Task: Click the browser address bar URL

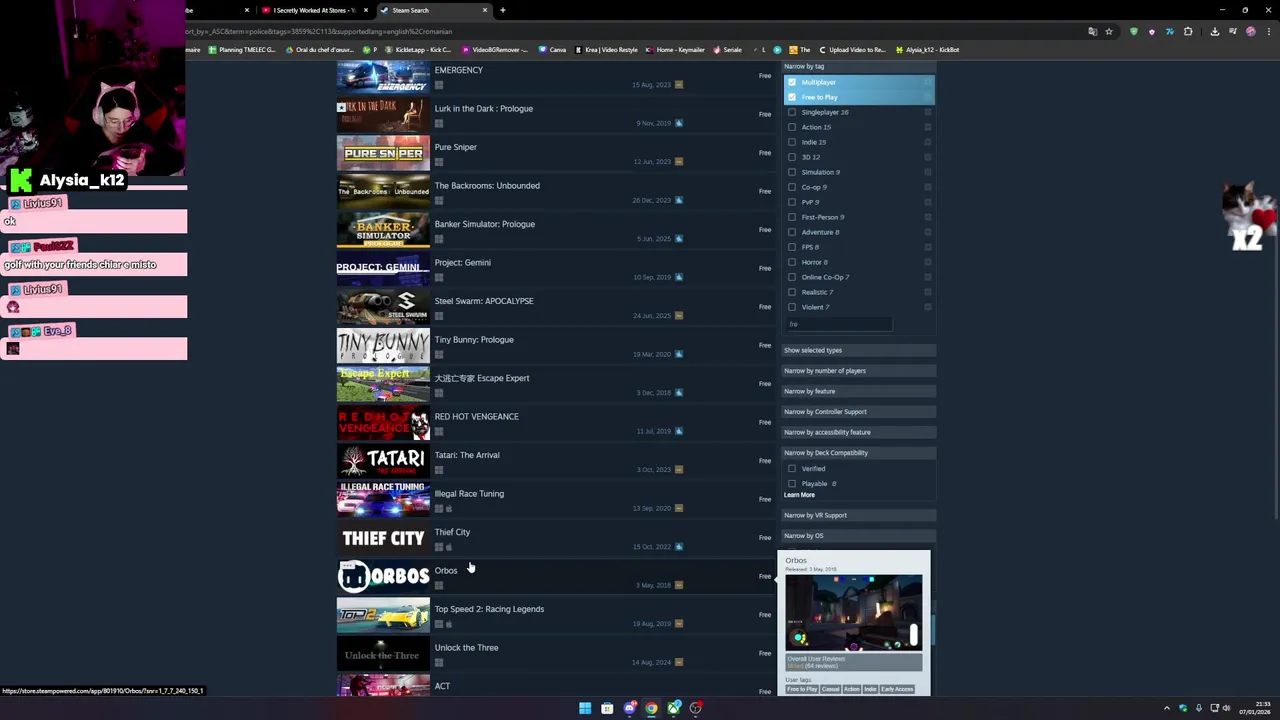Action: 318,31
